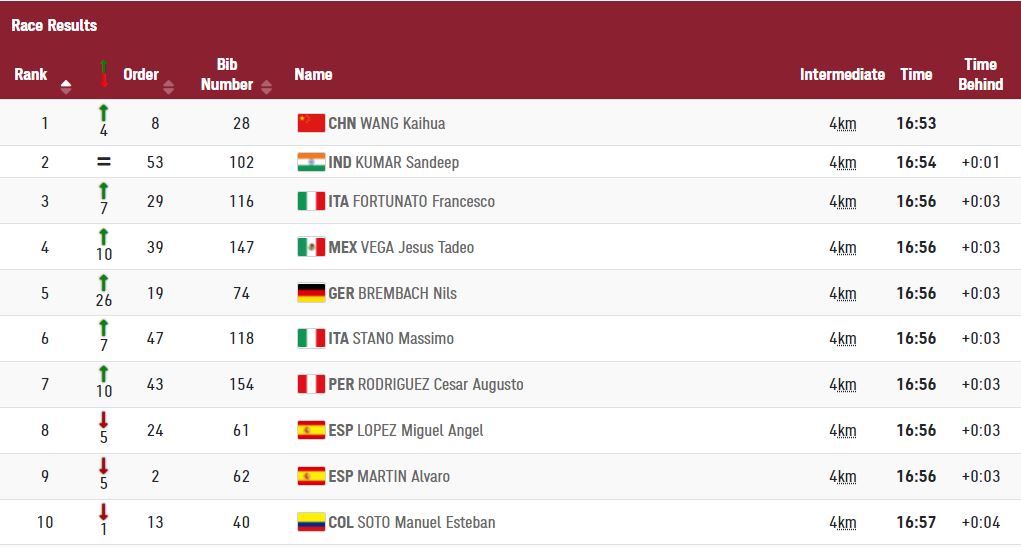Sort results by Rank column arrows
Image resolution: width=1021 pixels, height=547 pixels.
click(66, 86)
